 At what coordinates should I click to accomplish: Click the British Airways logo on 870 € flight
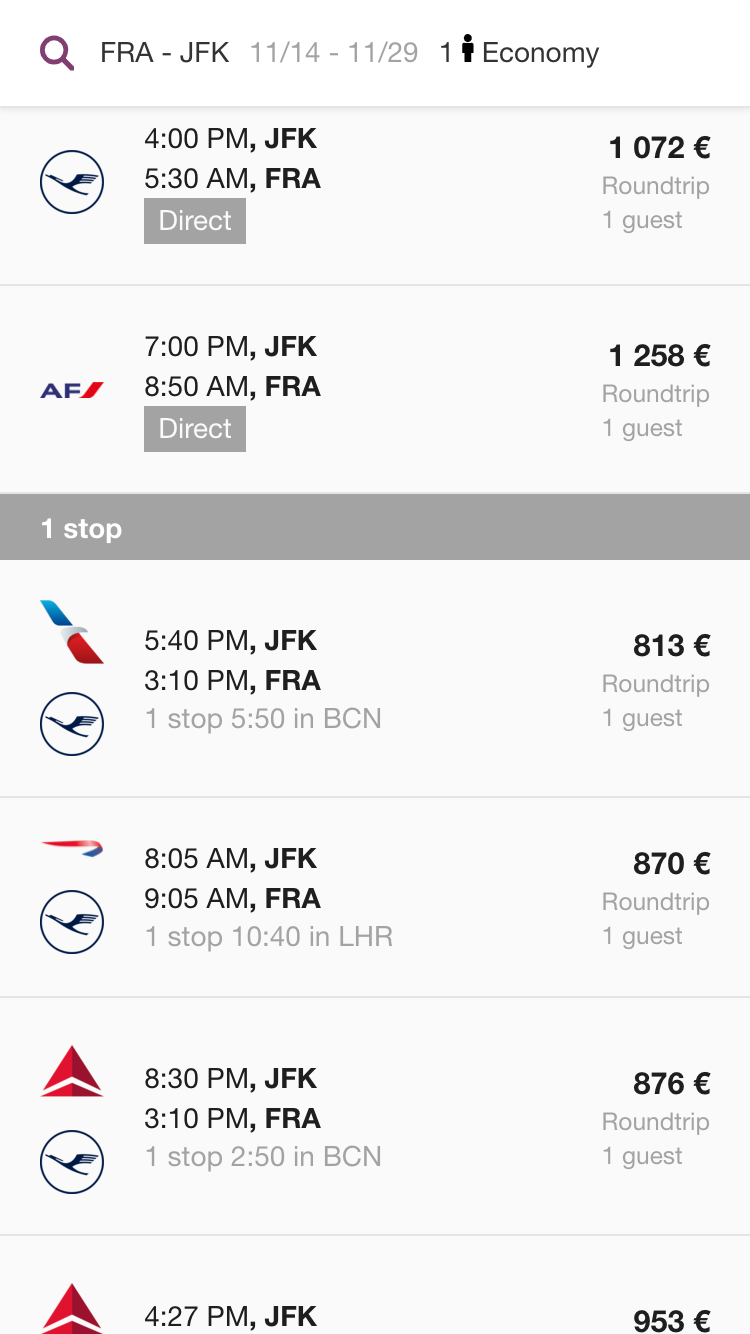(72, 849)
